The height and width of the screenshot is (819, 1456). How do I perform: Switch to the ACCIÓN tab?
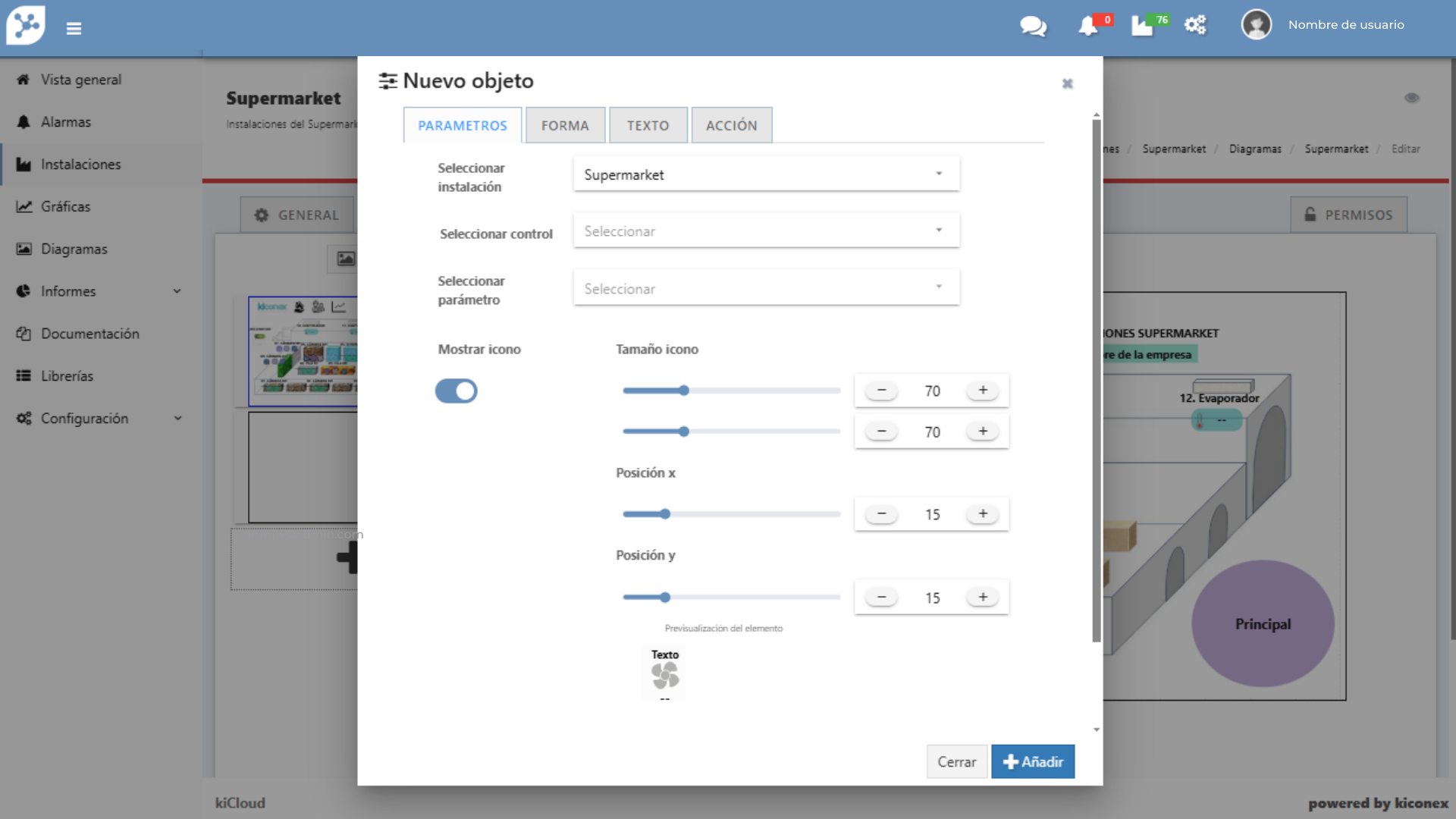click(731, 126)
